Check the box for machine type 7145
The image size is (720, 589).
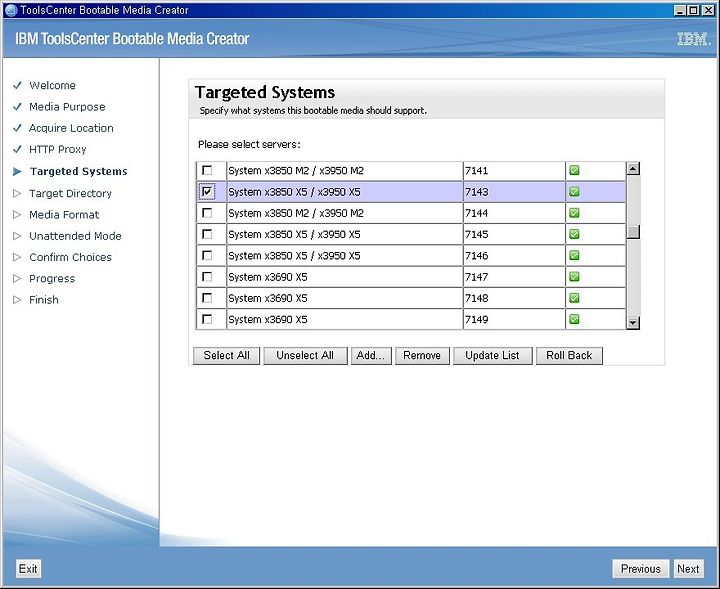(x=207, y=234)
